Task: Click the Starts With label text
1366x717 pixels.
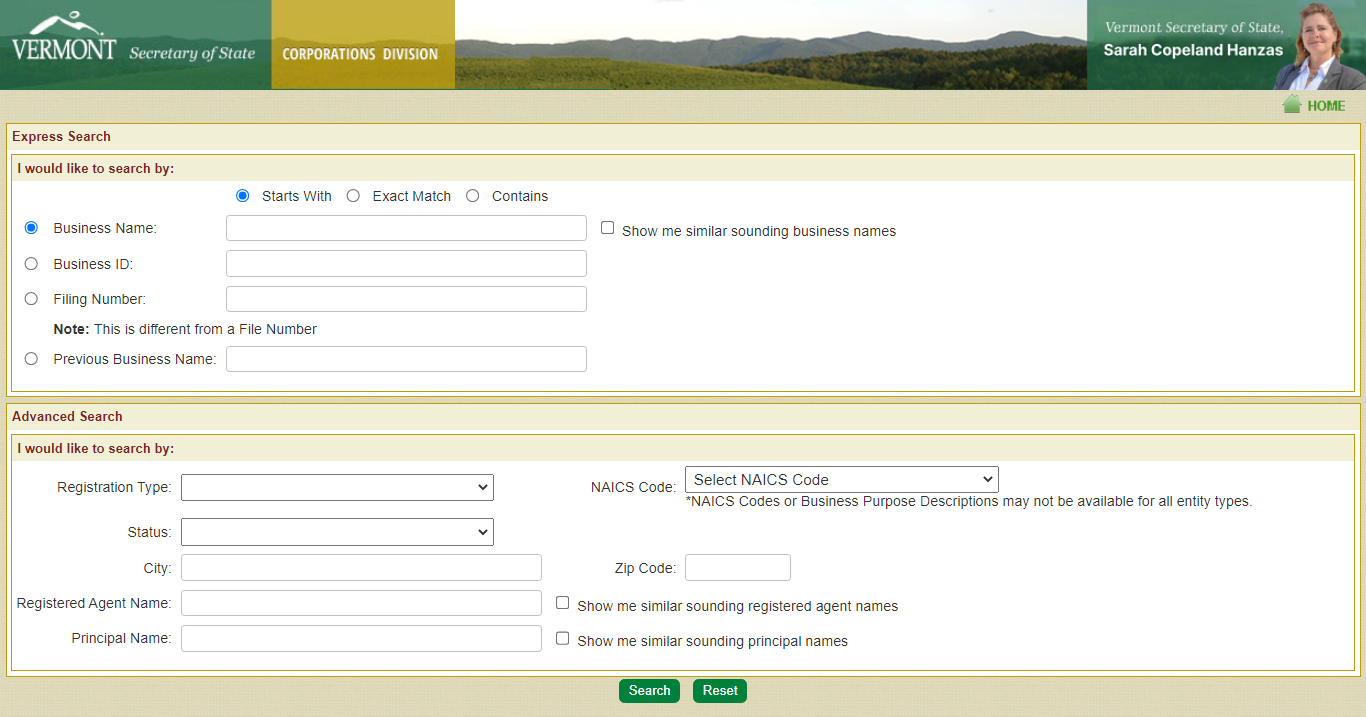Action: click(297, 196)
